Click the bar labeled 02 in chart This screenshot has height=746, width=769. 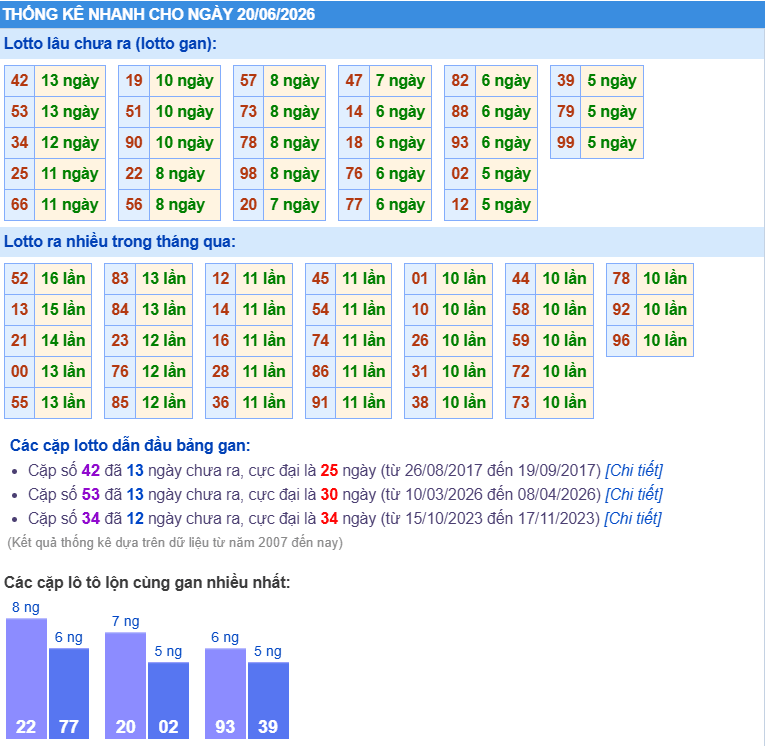pos(168,700)
